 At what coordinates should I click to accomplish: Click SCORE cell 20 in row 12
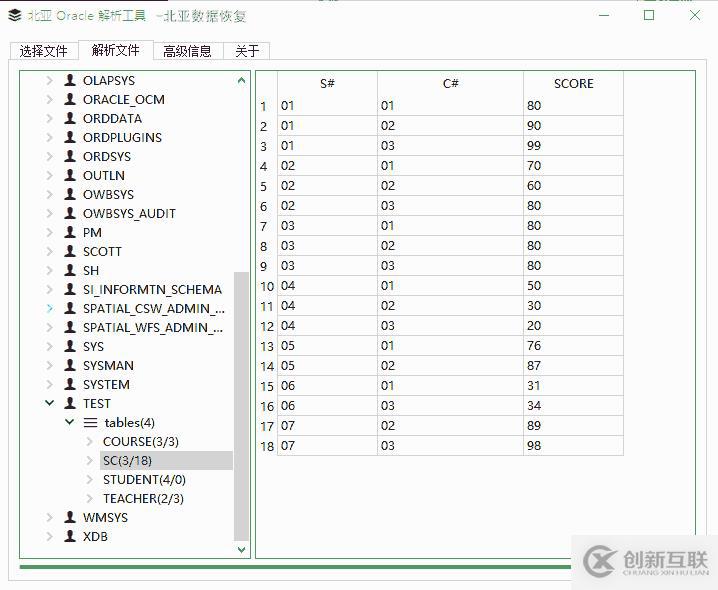pyautogui.click(x=573, y=326)
